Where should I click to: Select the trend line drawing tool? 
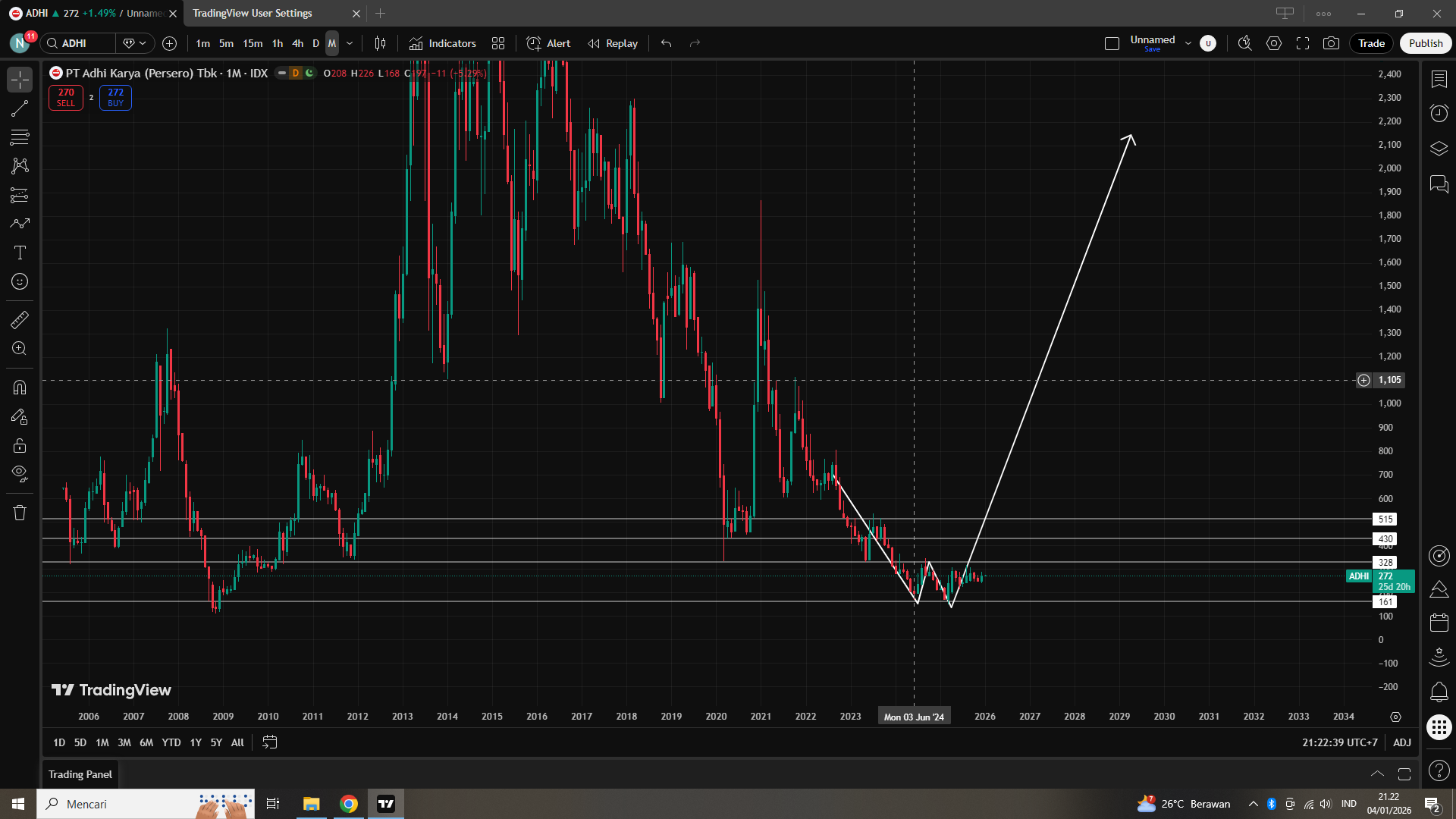20,108
